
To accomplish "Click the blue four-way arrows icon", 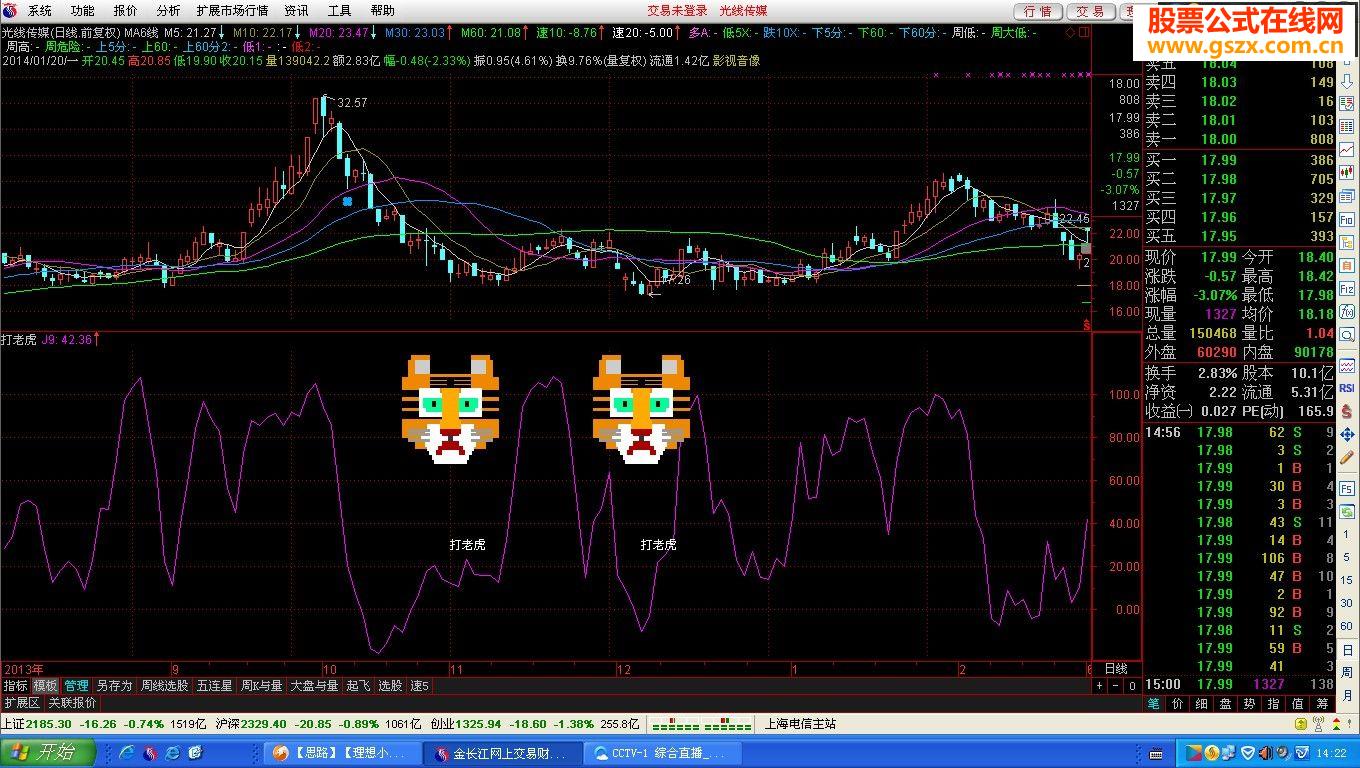I will click(x=1346, y=434).
